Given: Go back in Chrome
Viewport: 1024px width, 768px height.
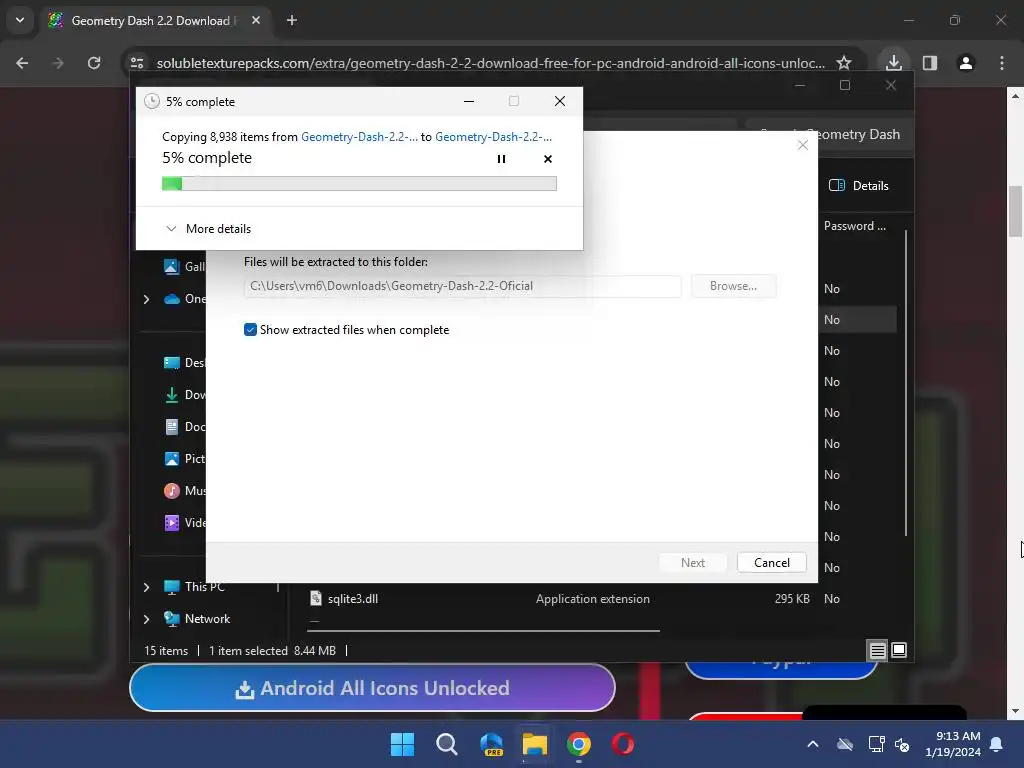Looking at the screenshot, I should pyautogui.click(x=22, y=63).
